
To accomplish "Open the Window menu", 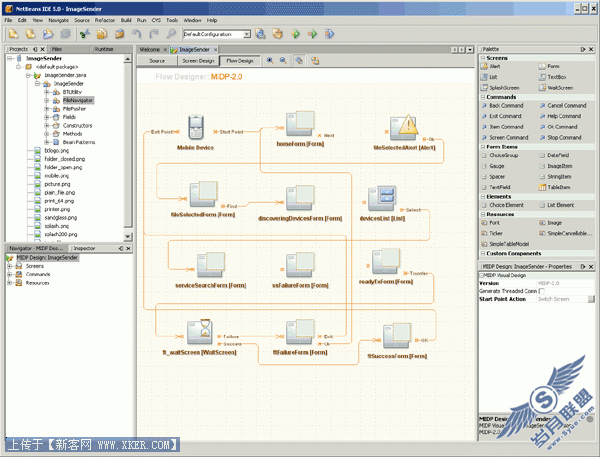I will (x=192, y=20).
